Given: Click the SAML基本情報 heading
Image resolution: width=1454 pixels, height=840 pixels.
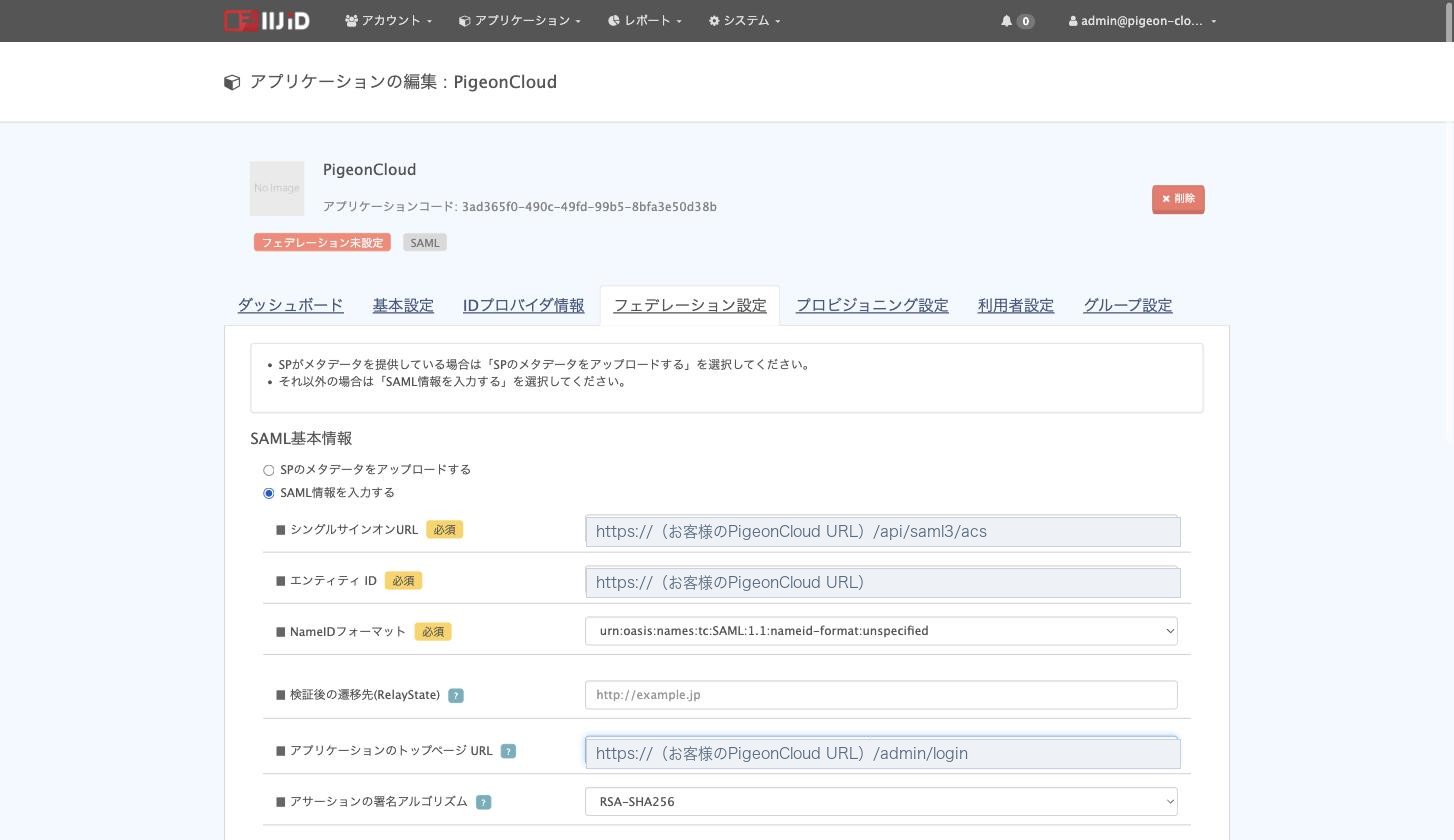Looking at the screenshot, I should coord(301,438).
